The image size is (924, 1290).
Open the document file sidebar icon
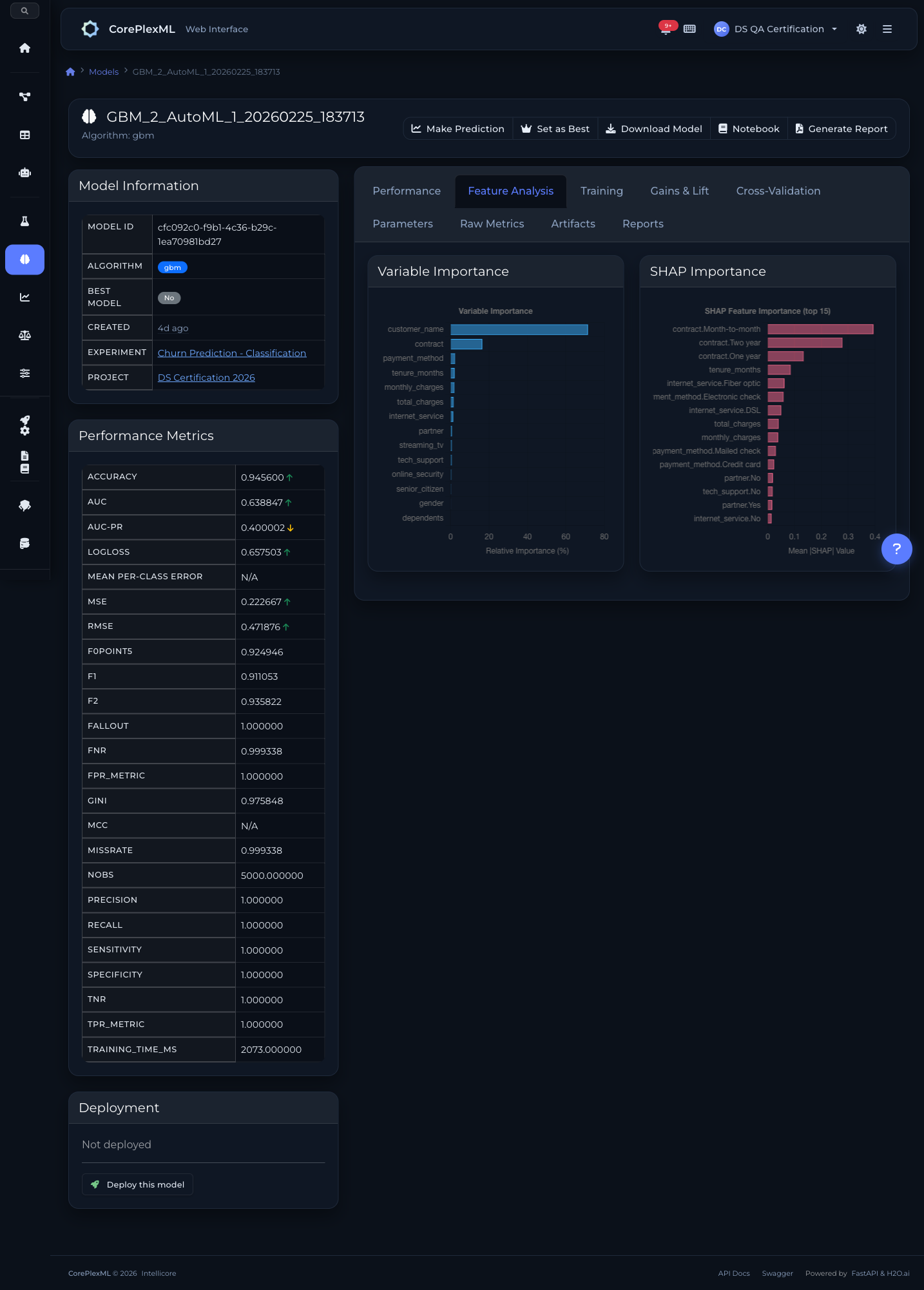coord(24,456)
